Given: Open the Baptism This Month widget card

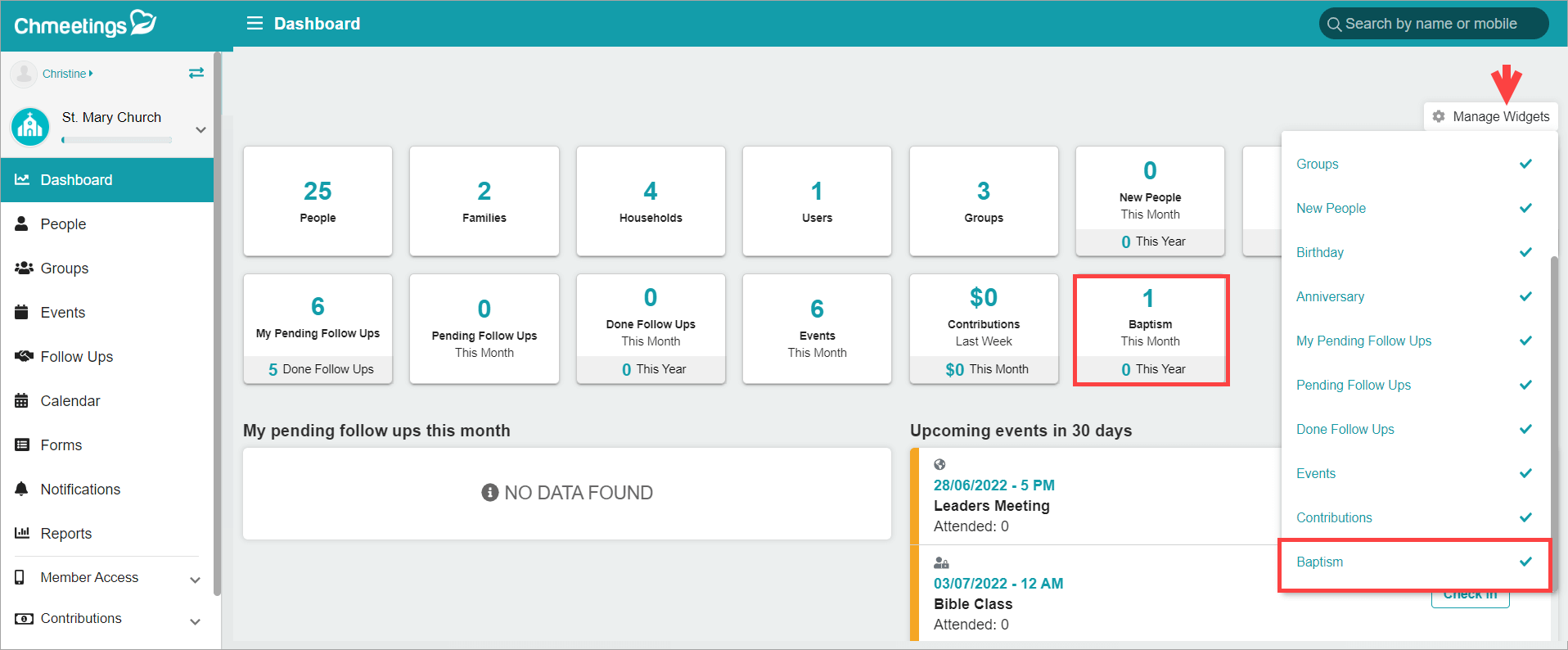Looking at the screenshot, I should pos(1151,329).
